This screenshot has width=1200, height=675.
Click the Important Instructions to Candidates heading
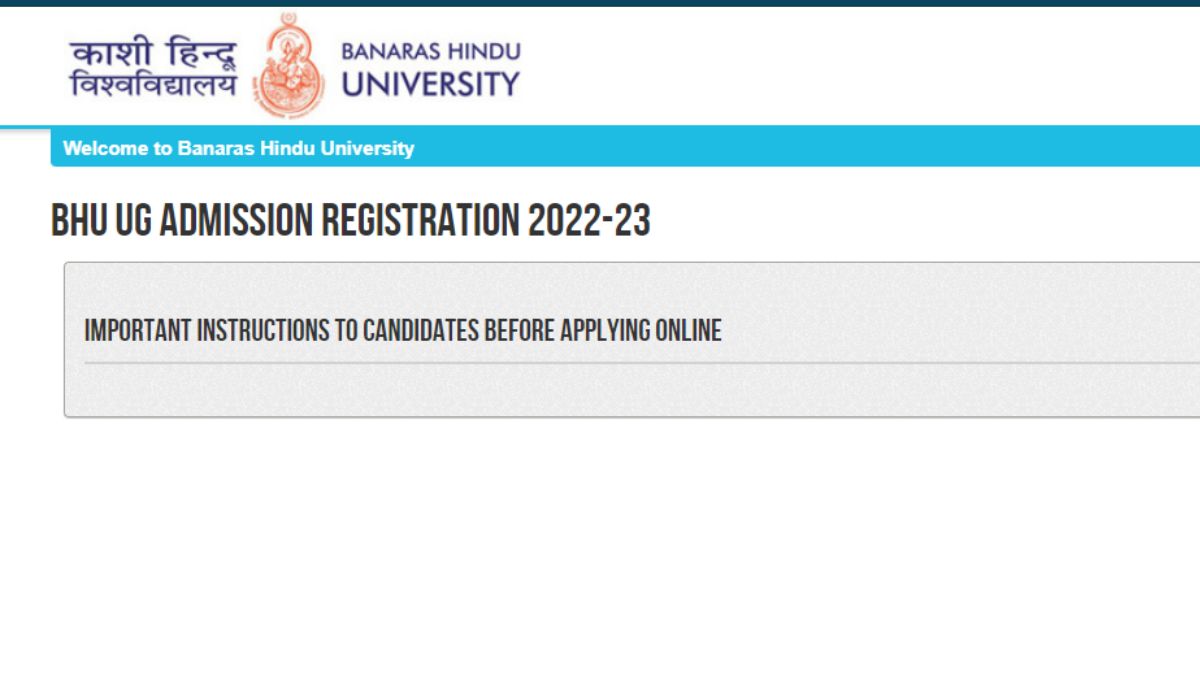coord(402,330)
